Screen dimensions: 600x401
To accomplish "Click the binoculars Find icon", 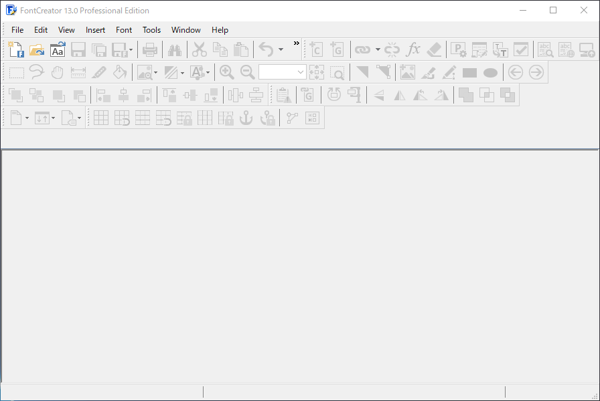I will pos(175,50).
